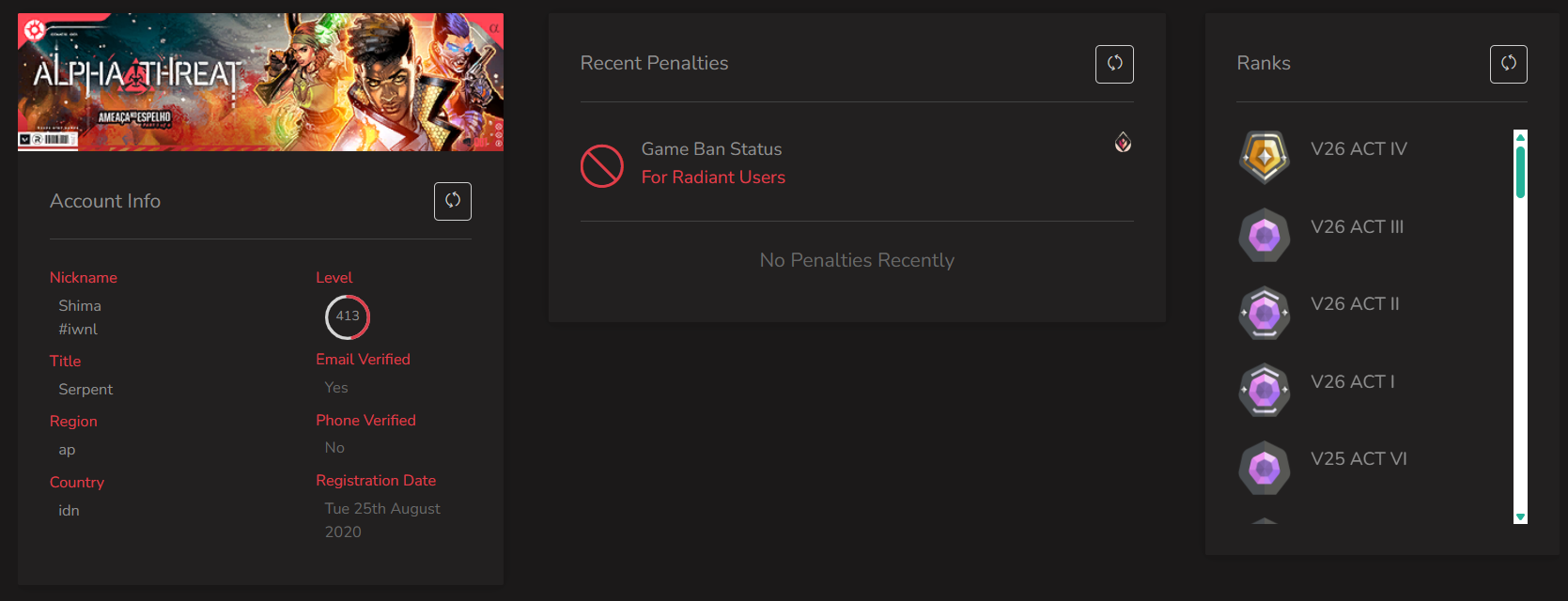
Task: Click the small Radiant rank icon
Action: (1123, 142)
